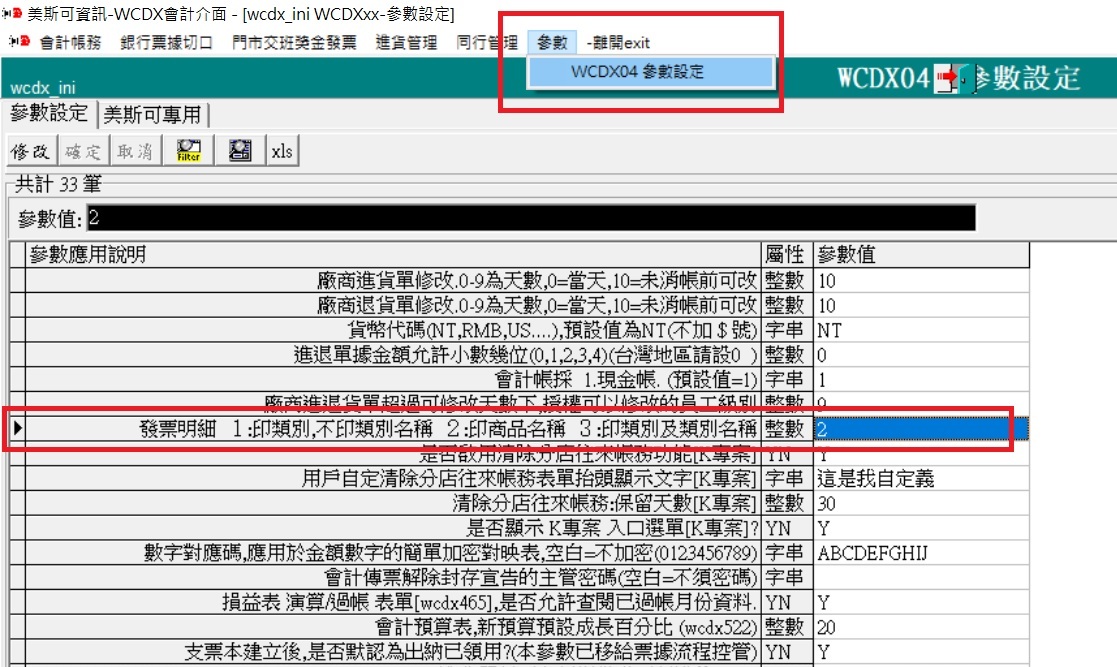Click the highlighted value cell of 發票明細 row
Viewport: 1117px width, 667px height.
(920, 429)
